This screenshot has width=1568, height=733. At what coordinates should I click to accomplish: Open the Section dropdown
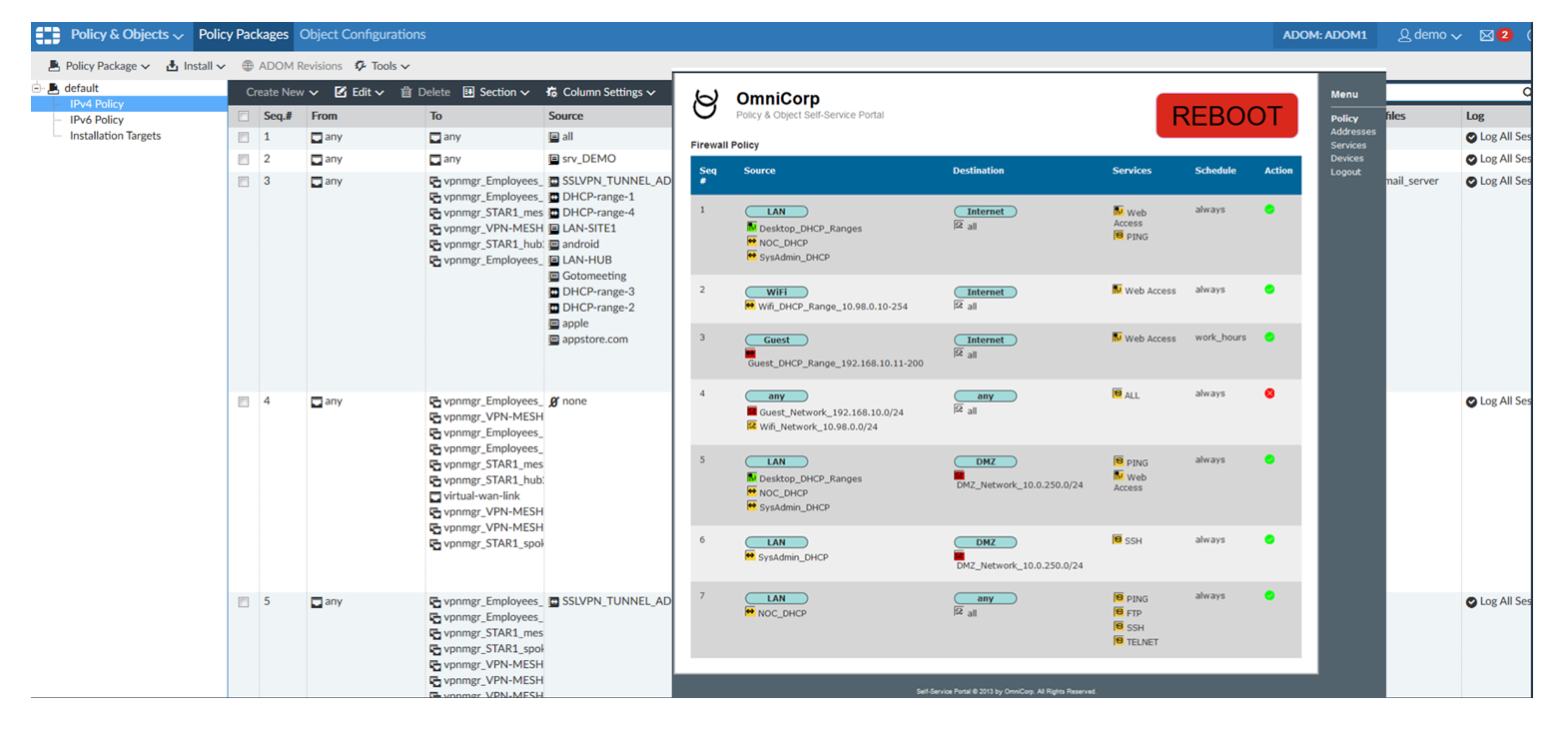496,92
